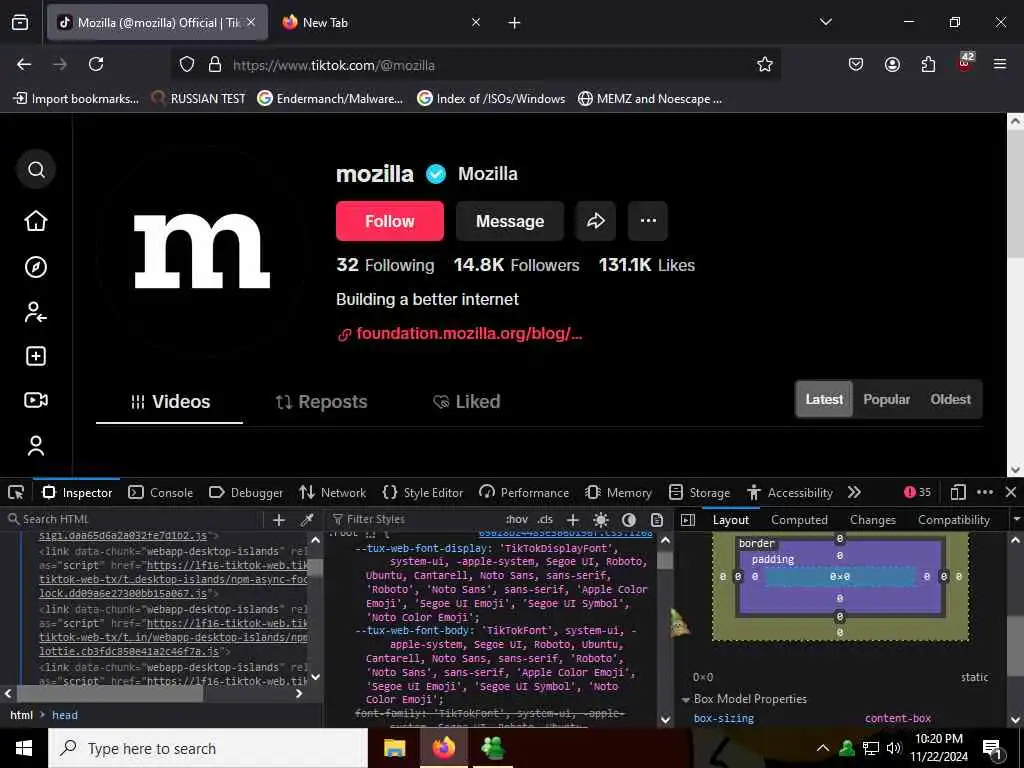Click the eyedropper icon in Inspector
The height and width of the screenshot is (768, 1024).
click(306, 520)
